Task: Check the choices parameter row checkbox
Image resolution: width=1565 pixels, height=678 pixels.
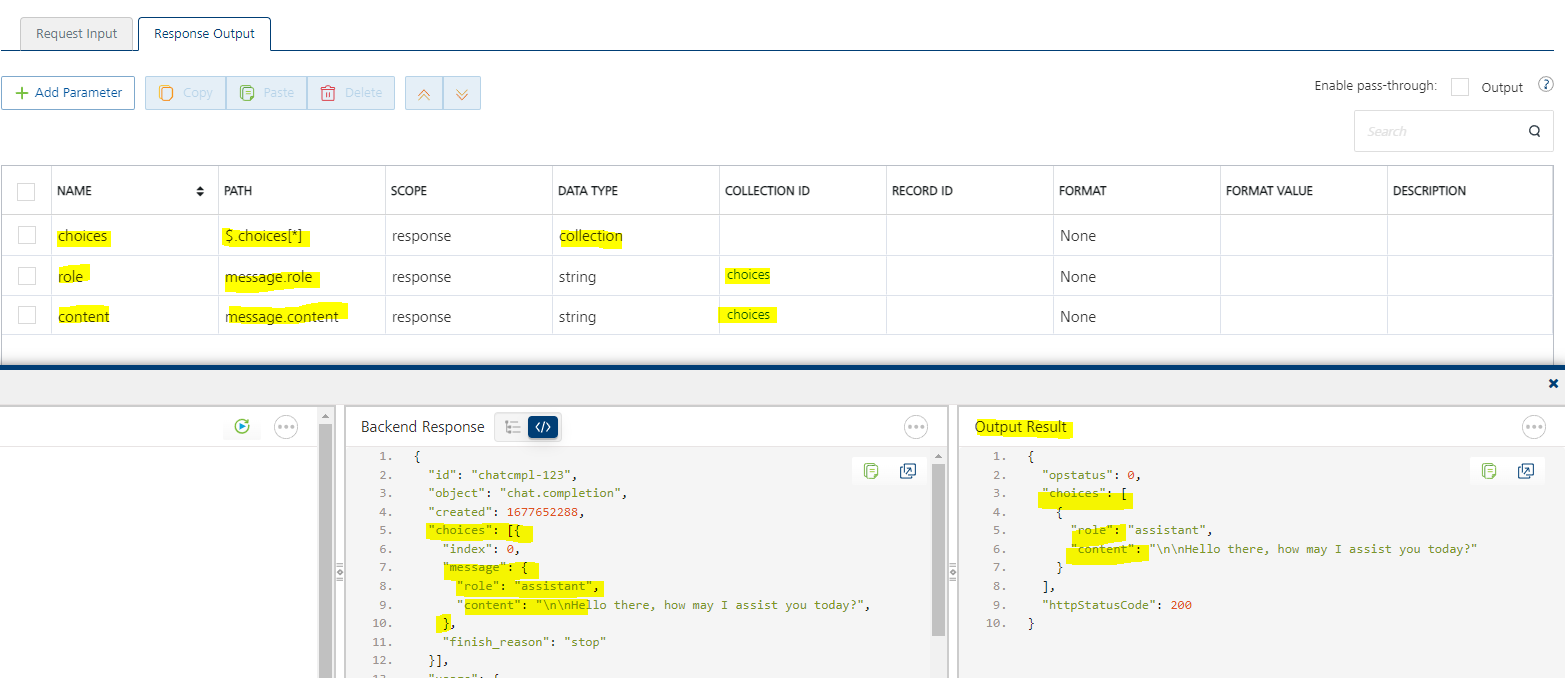Action: 26,235
